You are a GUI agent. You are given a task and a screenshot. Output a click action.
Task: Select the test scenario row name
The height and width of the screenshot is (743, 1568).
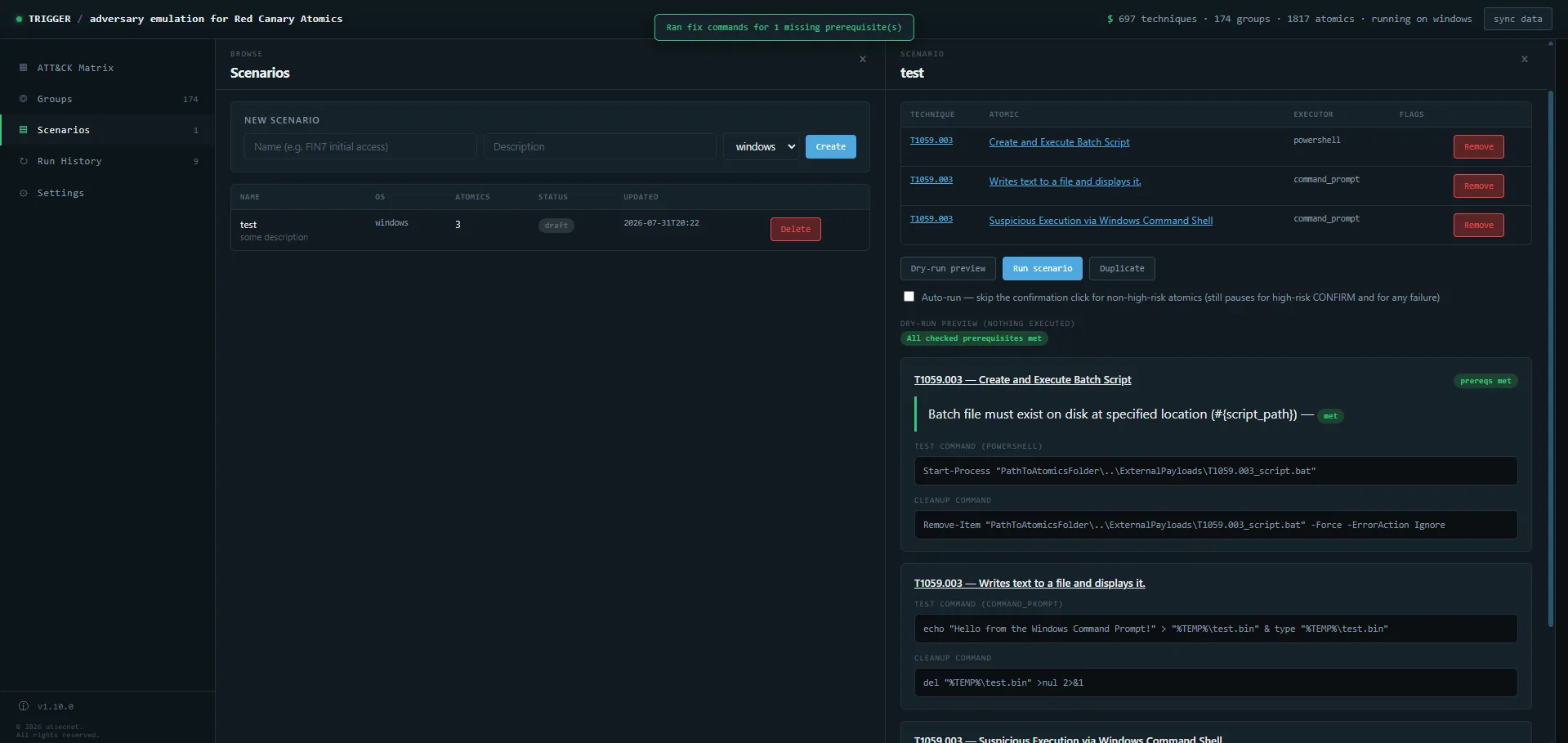[x=248, y=225]
